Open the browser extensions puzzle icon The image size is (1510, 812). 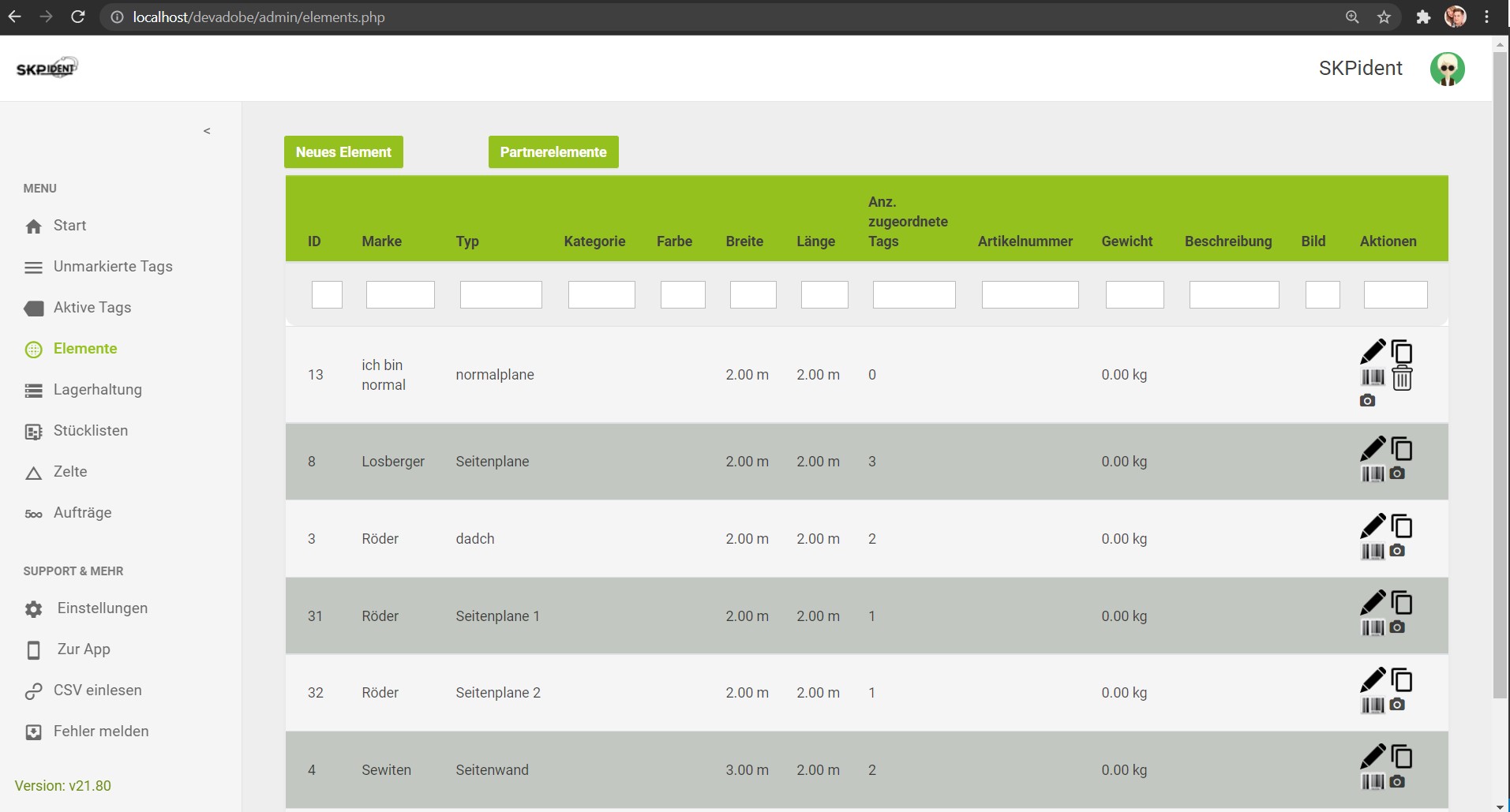(x=1423, y=17)
